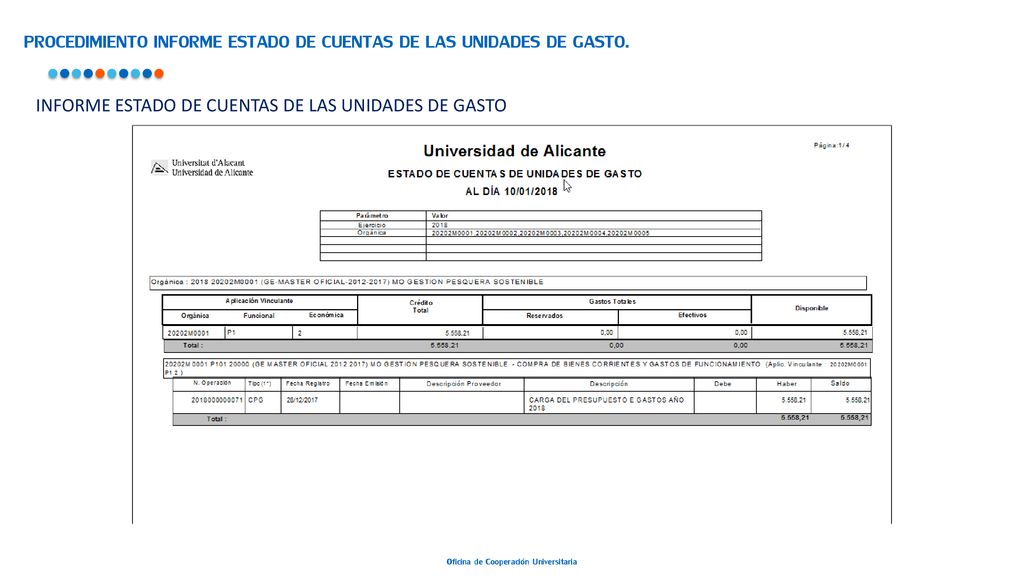Viewport: 1024px width, 576px height.
Task: Select operation number '2018000000071'
Action: coord(217,400)
